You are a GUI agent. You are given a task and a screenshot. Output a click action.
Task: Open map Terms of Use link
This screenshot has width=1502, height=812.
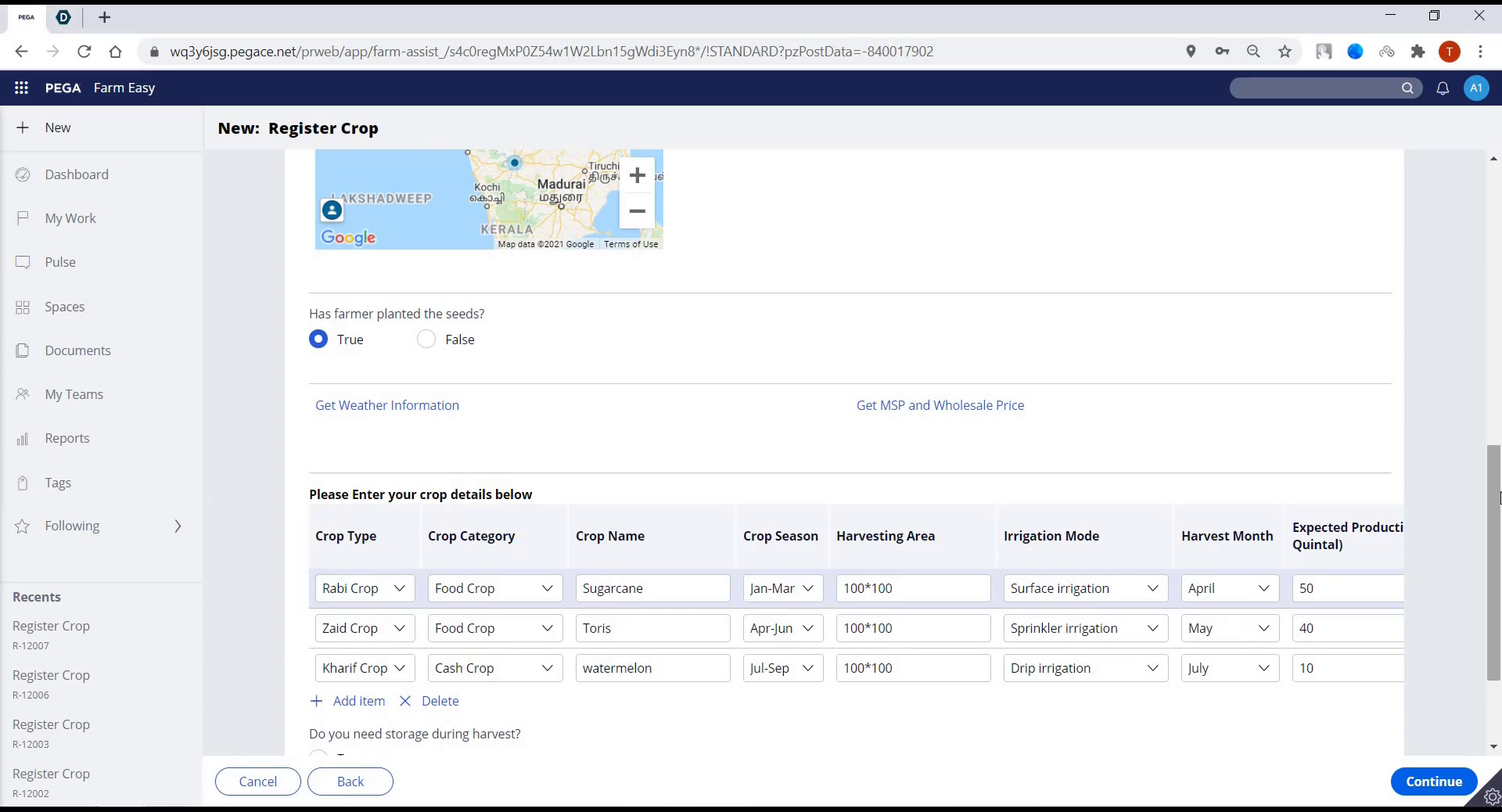(x=631, y=244)
